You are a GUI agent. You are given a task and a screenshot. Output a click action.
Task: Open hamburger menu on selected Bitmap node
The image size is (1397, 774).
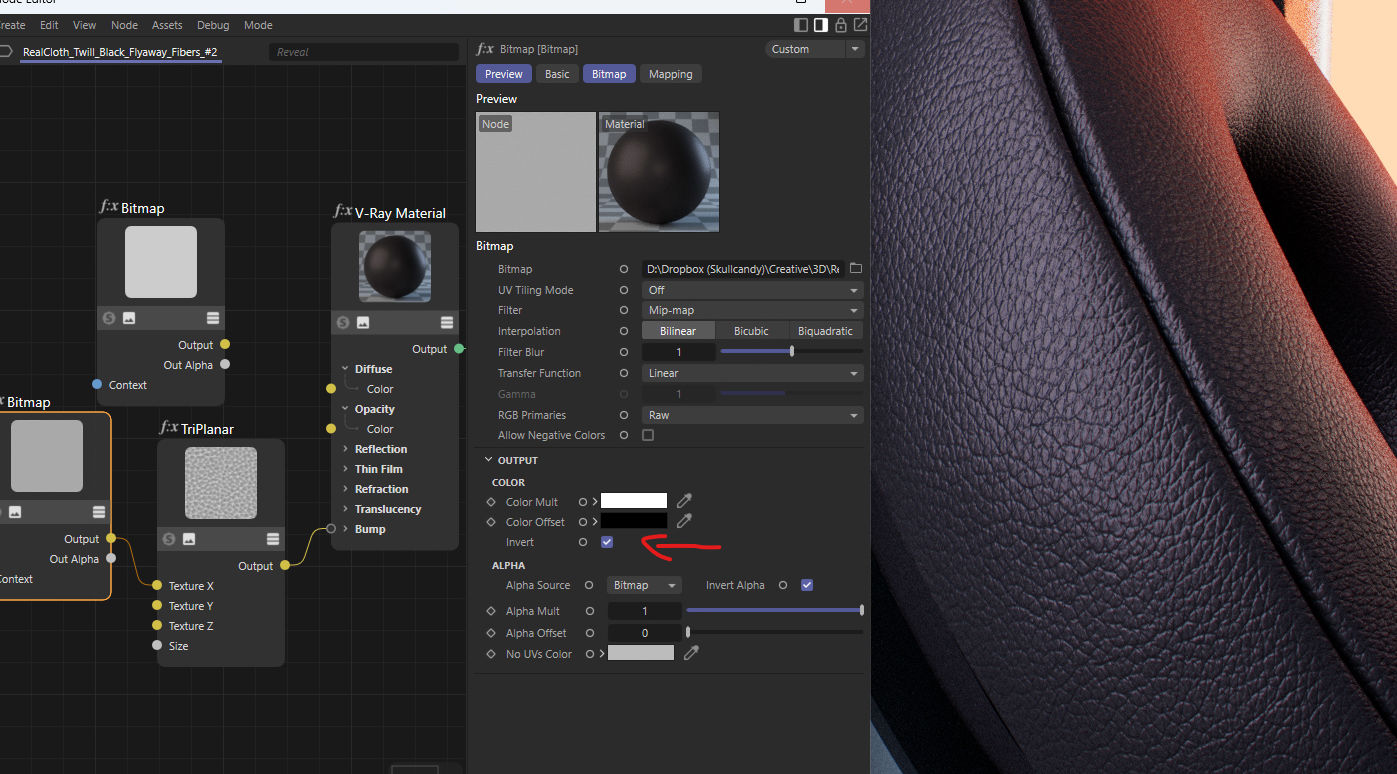[x=99, y=512]
